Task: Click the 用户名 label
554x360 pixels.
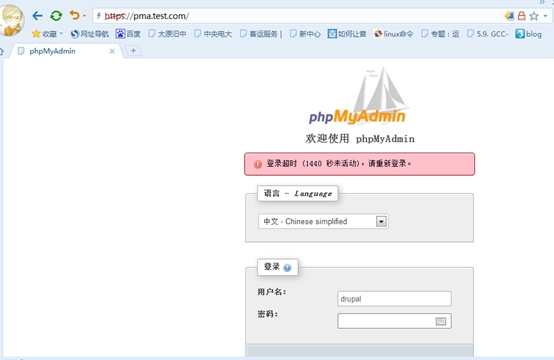Action: pos(271,292)
